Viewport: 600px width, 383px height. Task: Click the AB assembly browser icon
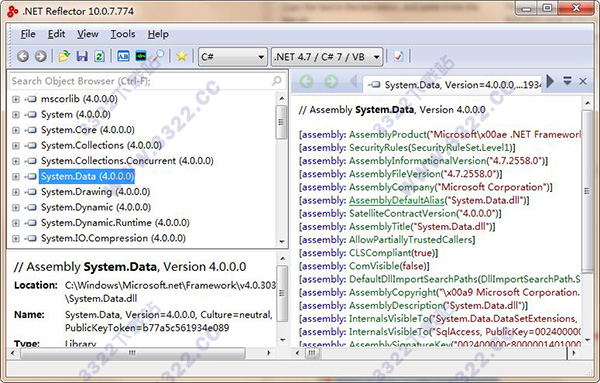click(x=123, y=57)
